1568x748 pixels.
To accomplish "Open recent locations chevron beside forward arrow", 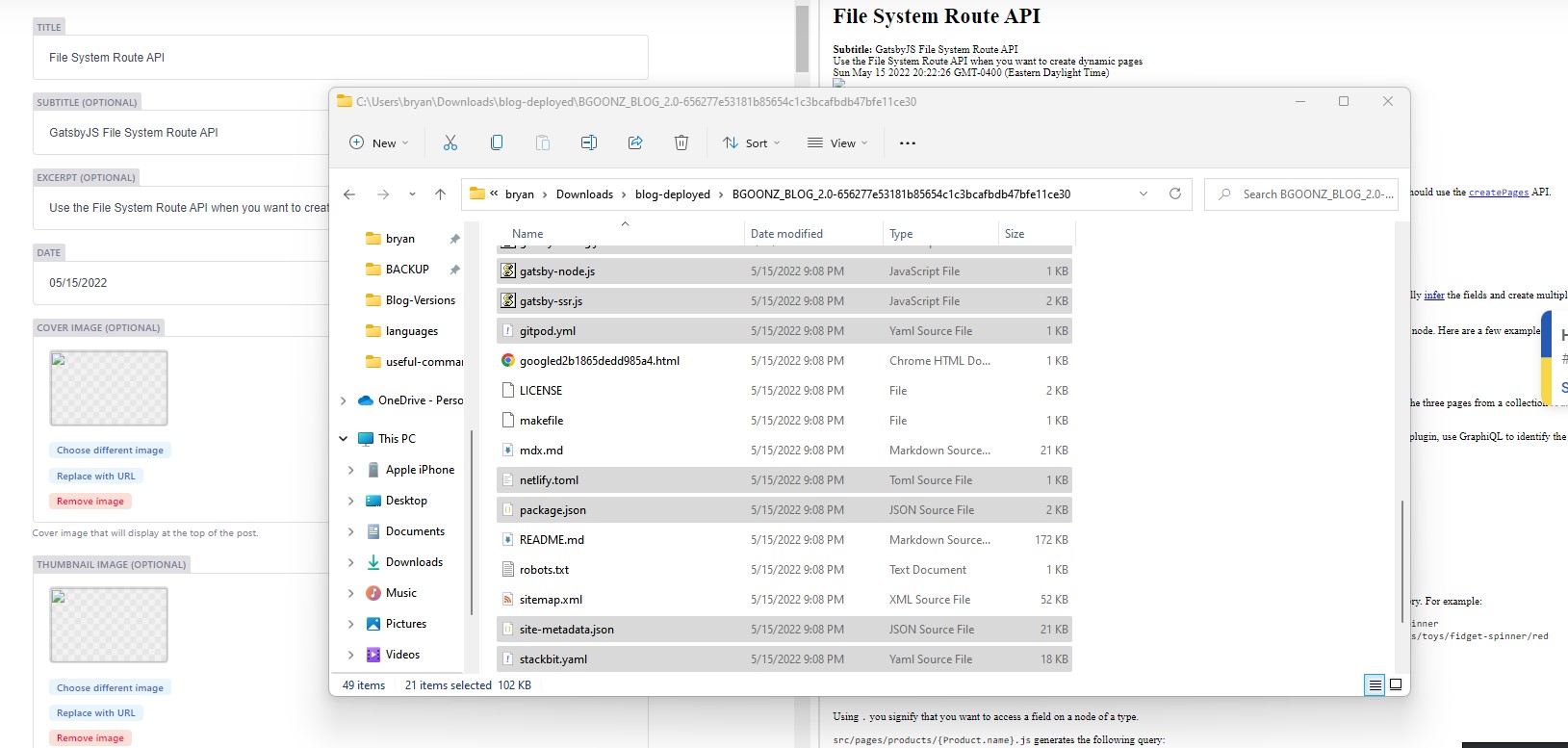I will (x=412, y=194).
